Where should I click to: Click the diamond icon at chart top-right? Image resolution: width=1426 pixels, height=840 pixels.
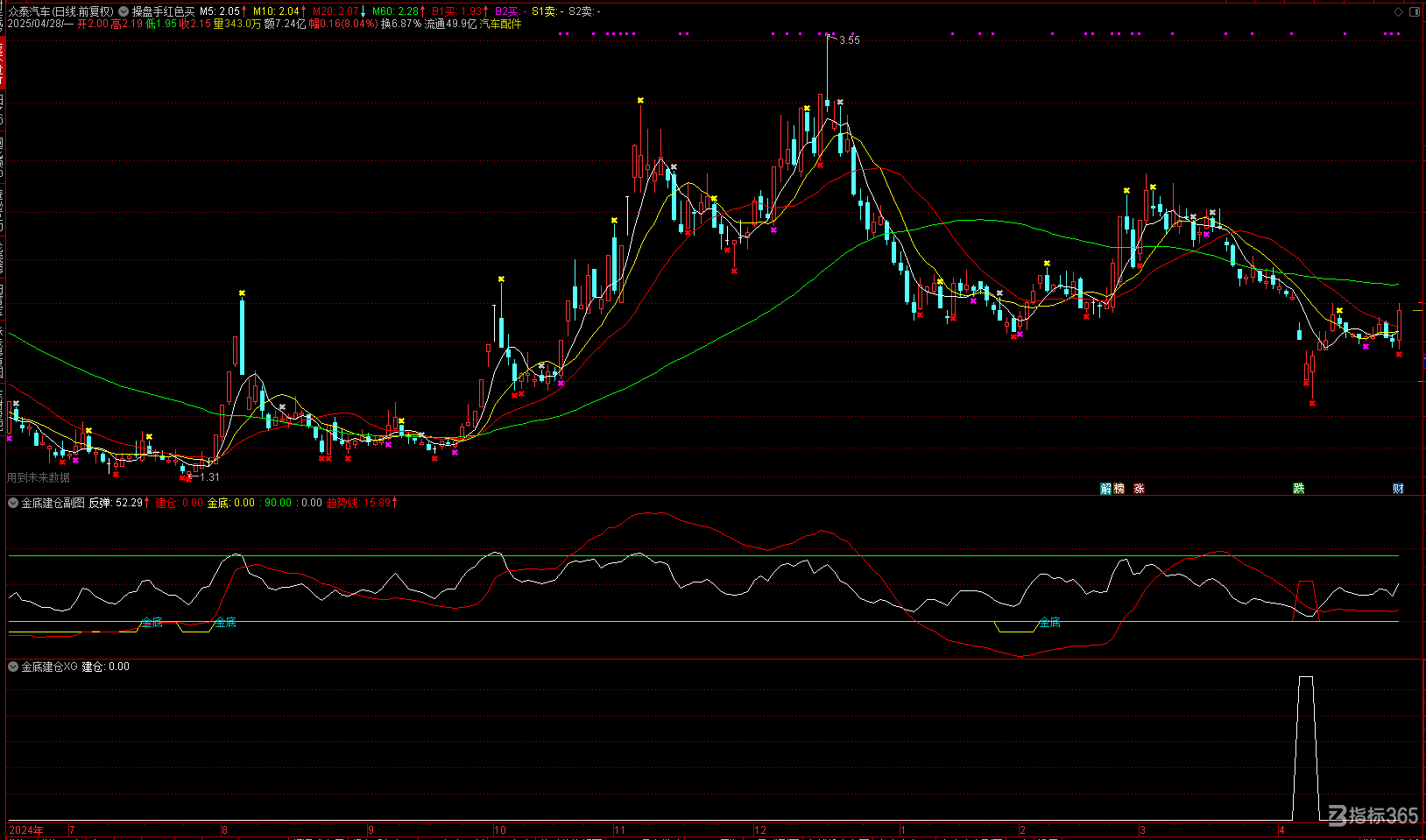point(1398,12)
